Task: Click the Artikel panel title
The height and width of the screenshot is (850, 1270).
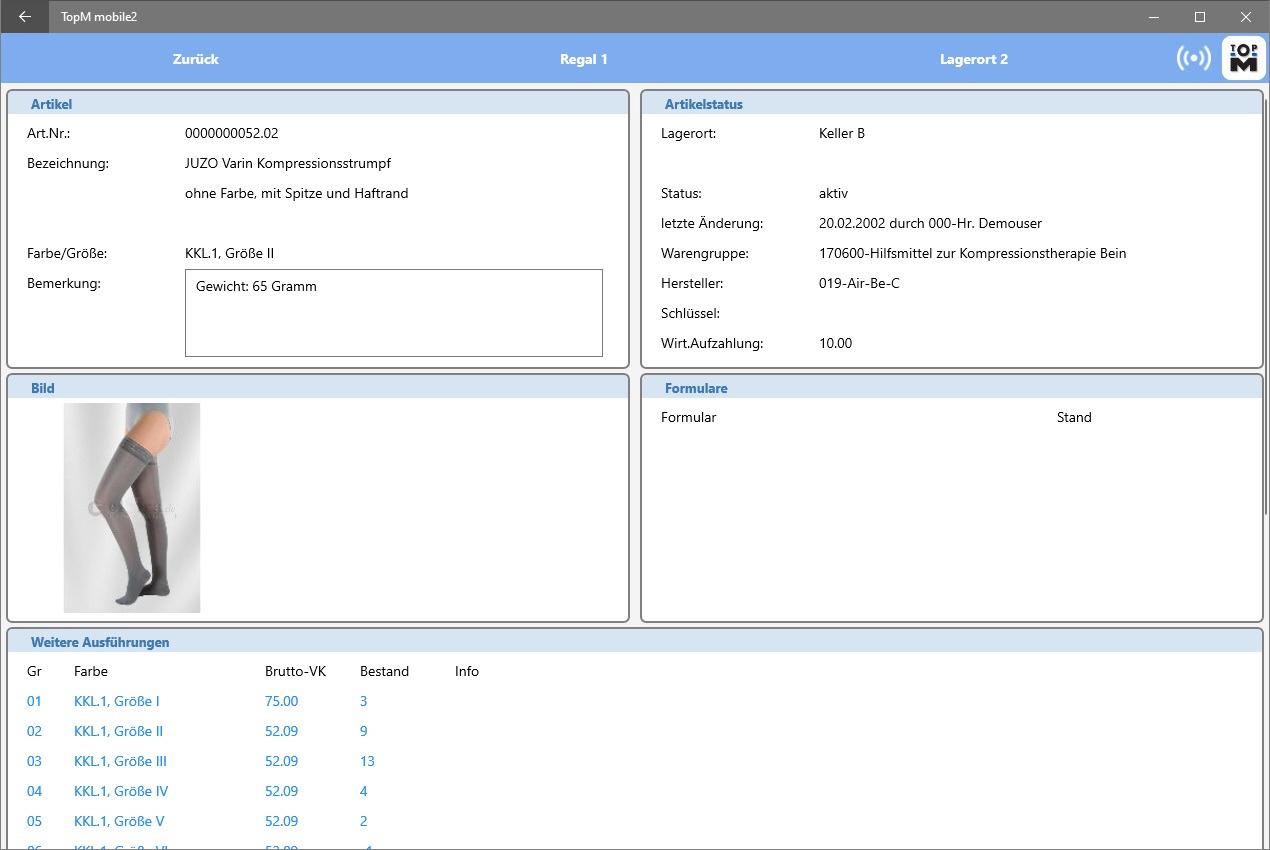Action: (52, 104)
